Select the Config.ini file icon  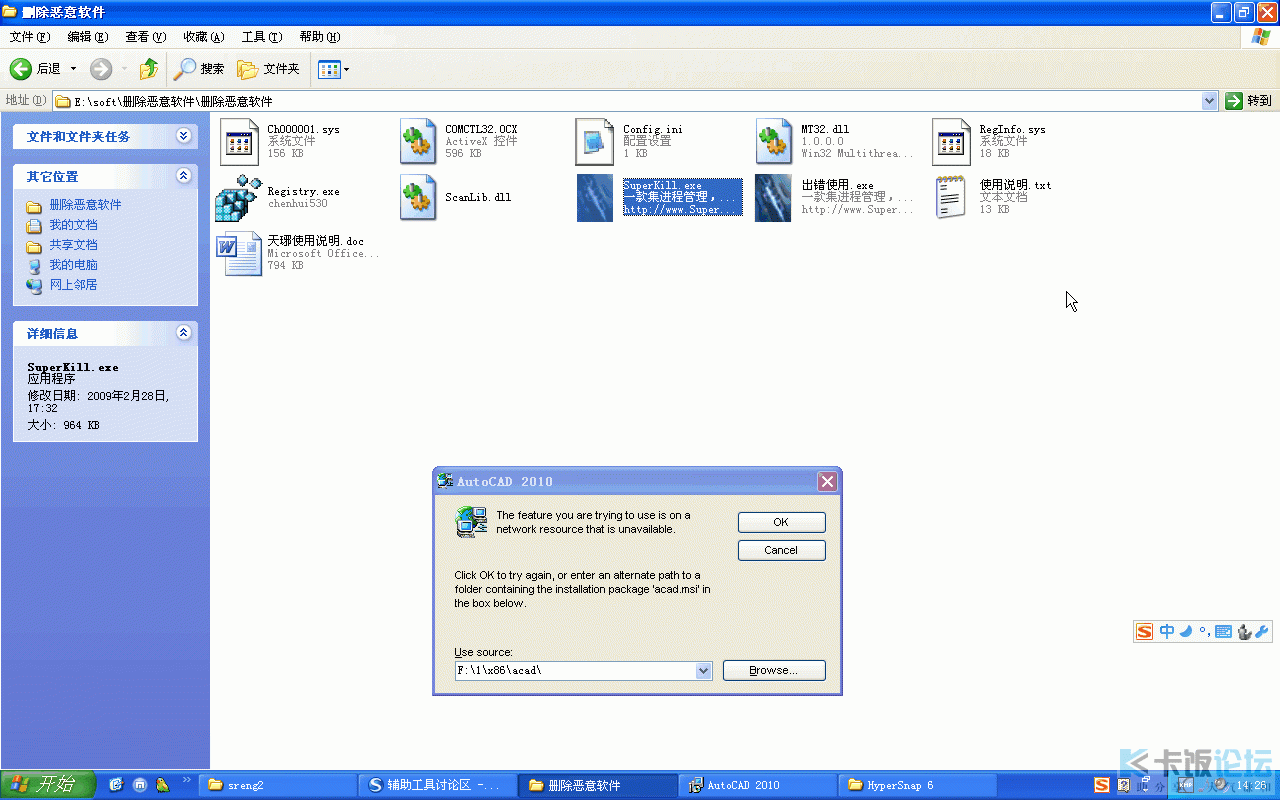pyautogui.click(x=595, y=142)
